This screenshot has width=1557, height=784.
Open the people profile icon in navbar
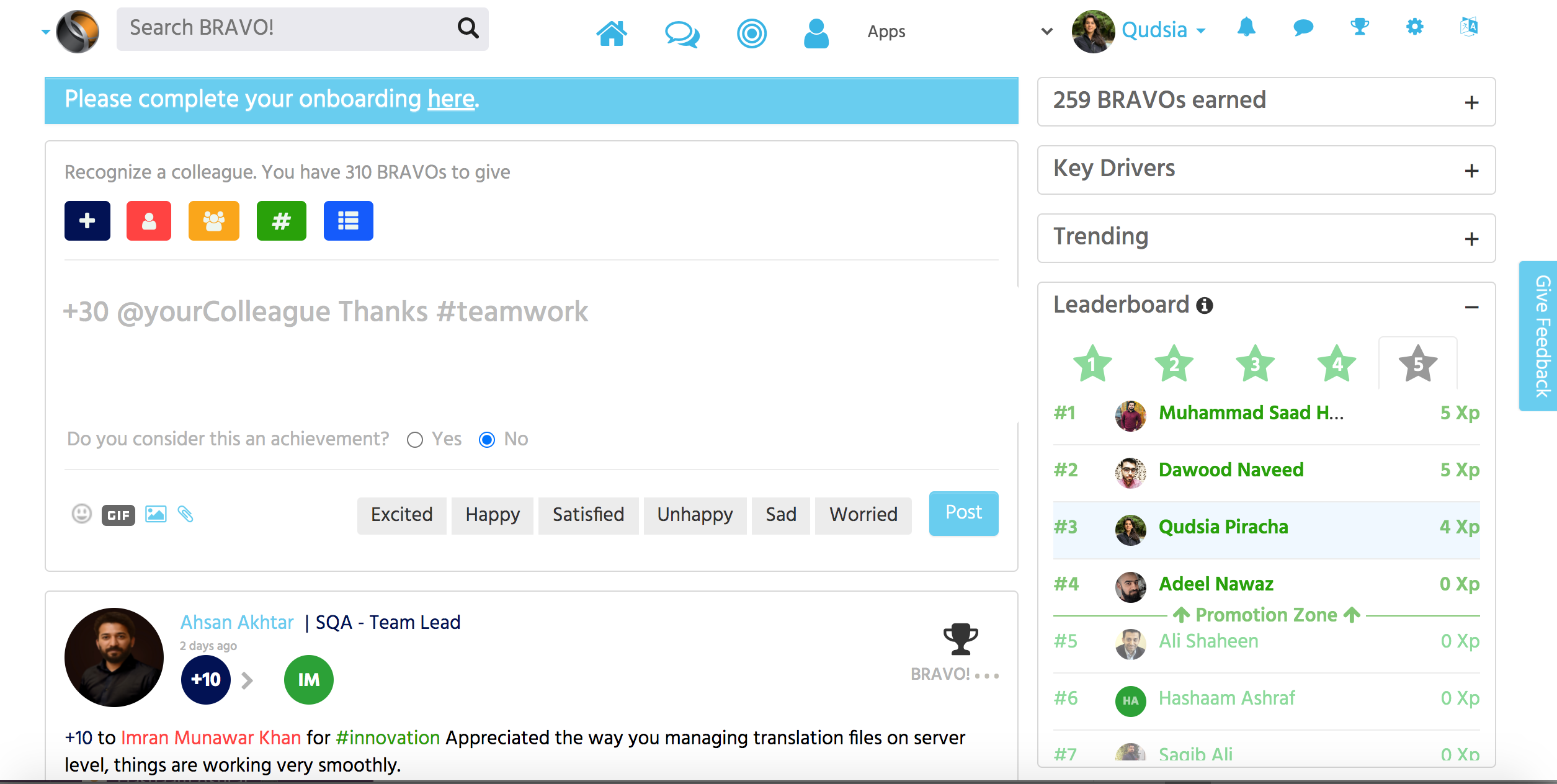coord(816,33)
